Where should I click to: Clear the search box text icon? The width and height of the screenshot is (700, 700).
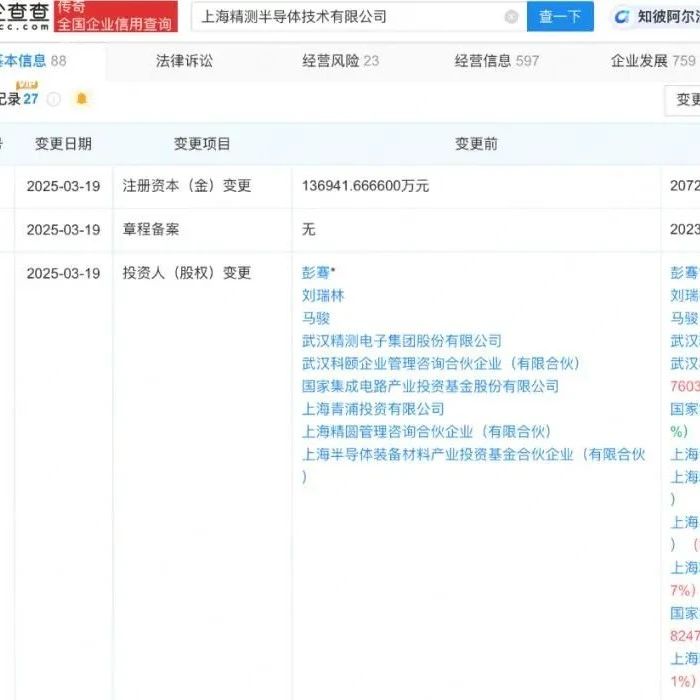tap(511, 17)
